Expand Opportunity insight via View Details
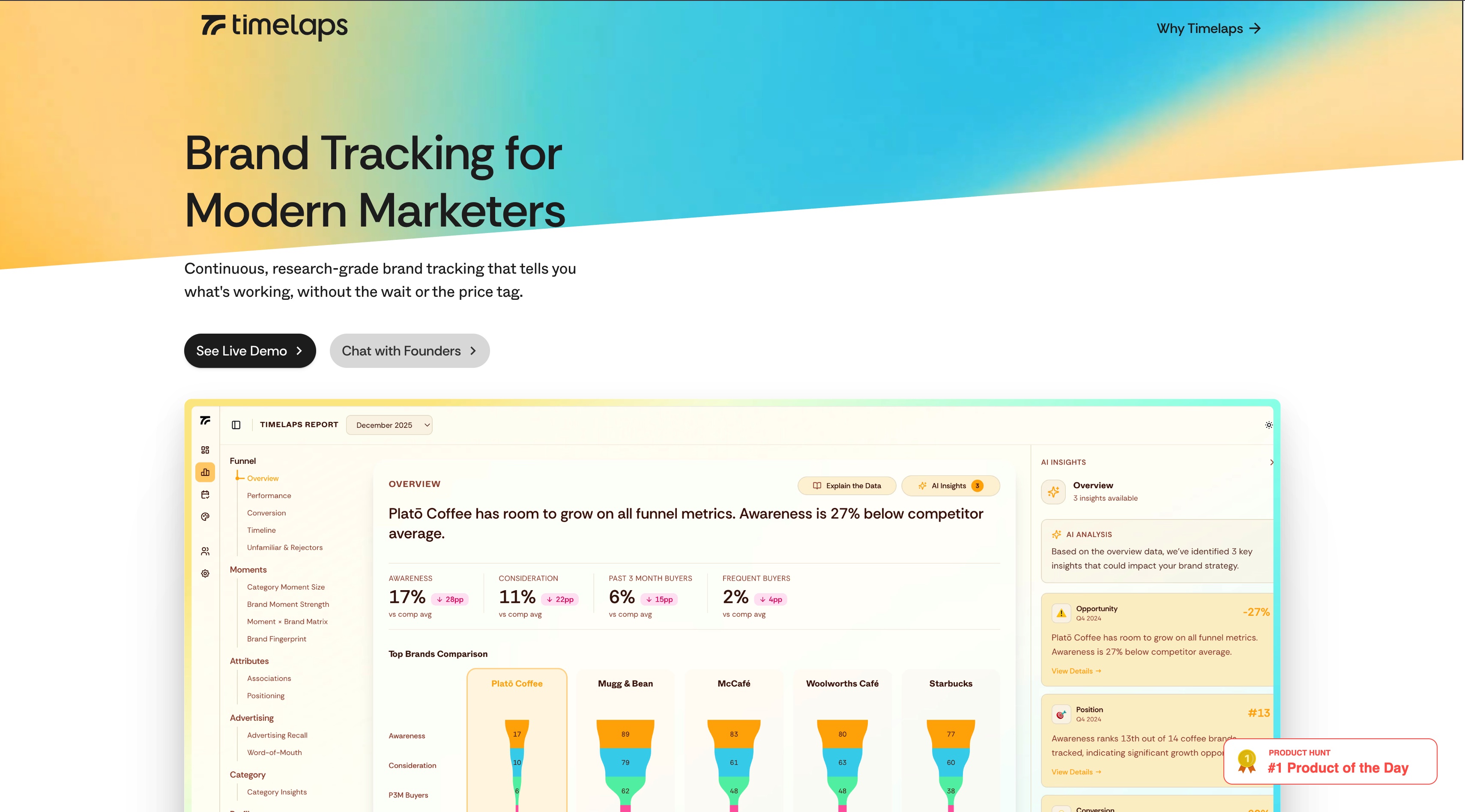The width and height of the screenshot is (1465, 812). [x=1076, y=671]
